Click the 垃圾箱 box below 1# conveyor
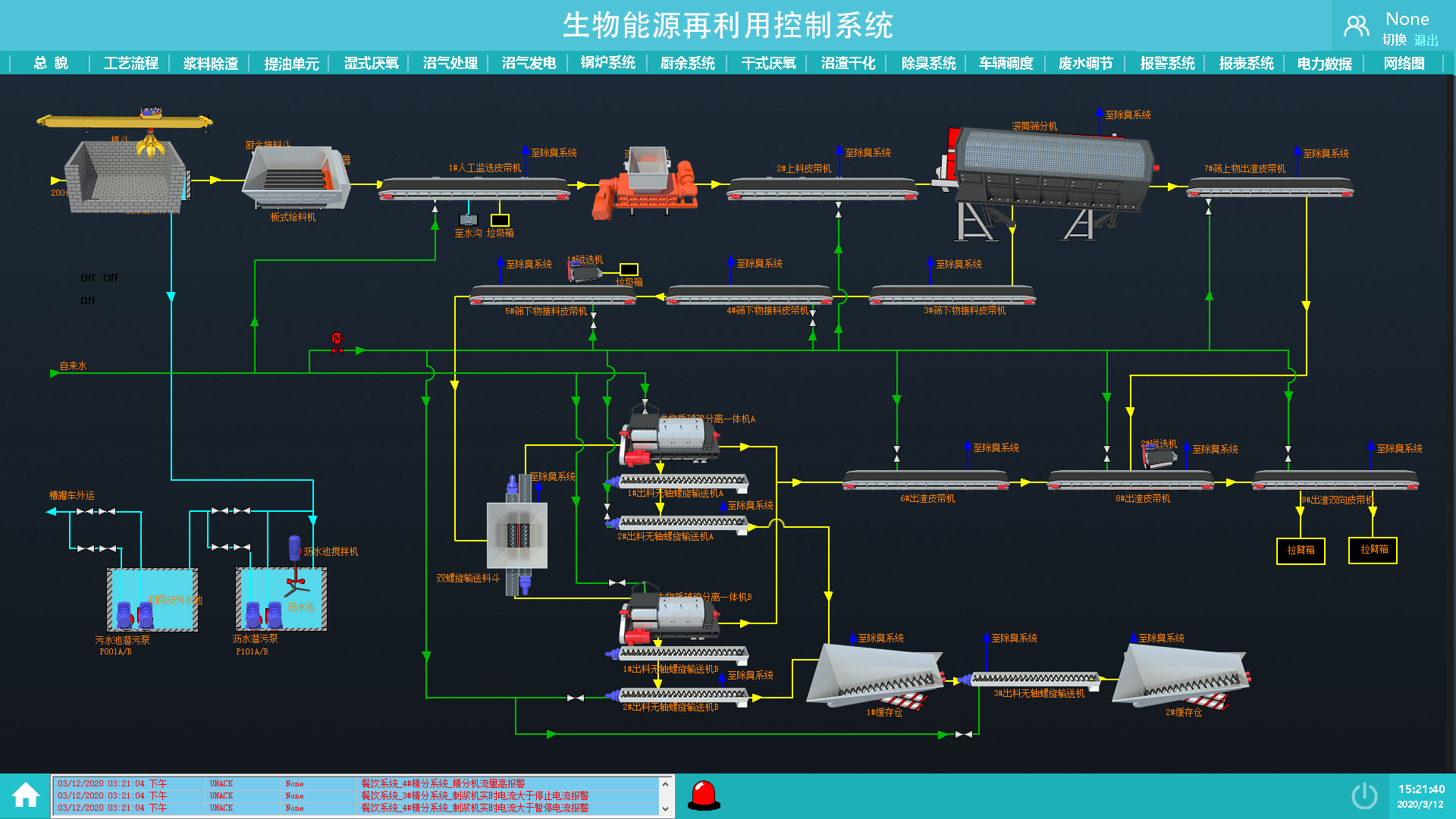Screen dimensions: 1456x819 500,221
